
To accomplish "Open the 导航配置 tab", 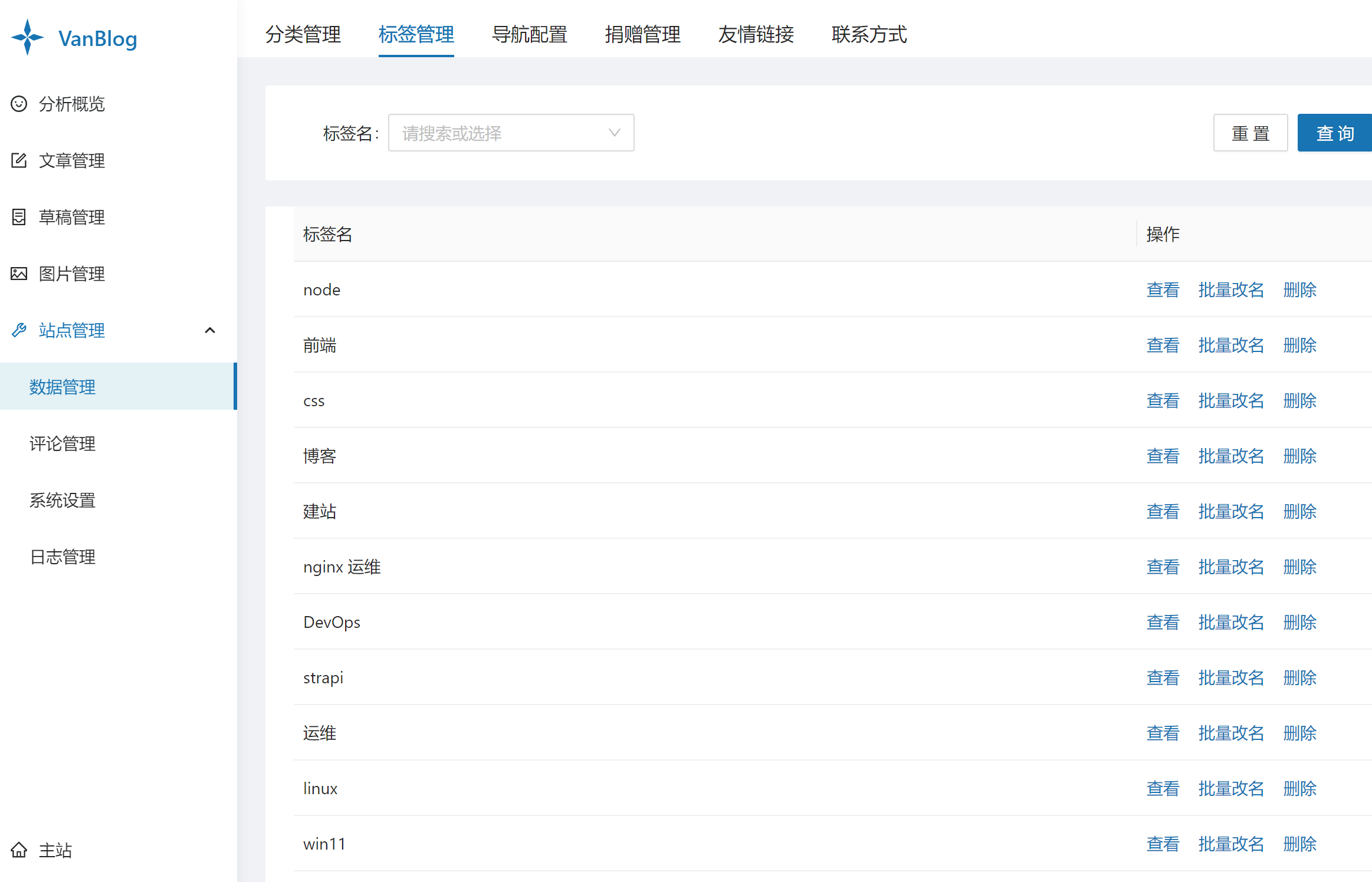I will pos(530,34).
